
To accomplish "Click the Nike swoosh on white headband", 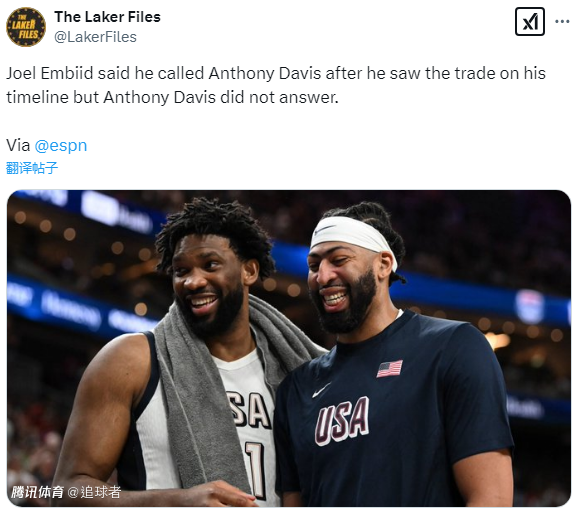I will coord(325,229).
